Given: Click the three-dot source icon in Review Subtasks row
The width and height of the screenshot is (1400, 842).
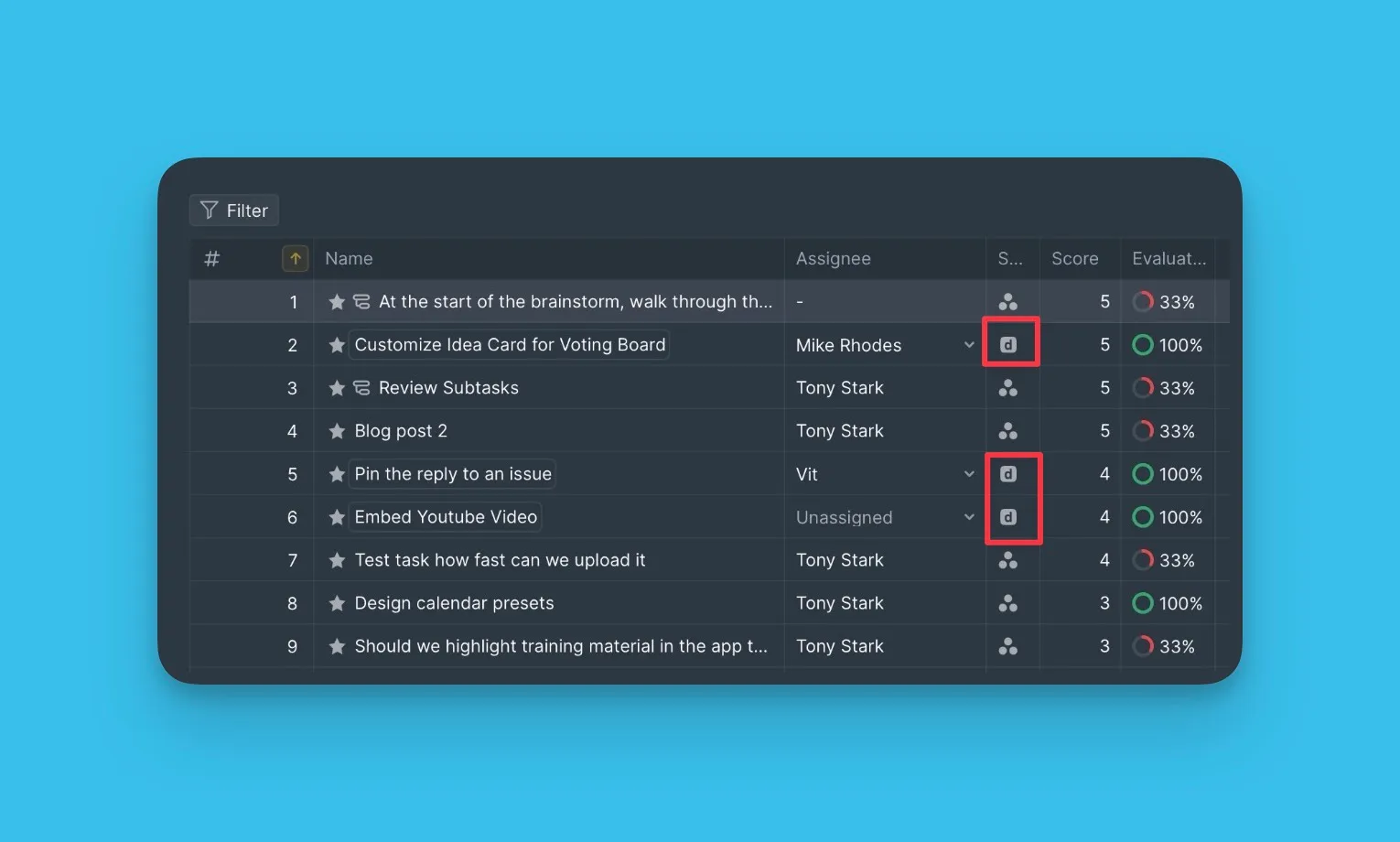Looking at the screenshot, I should [1007, 388].
